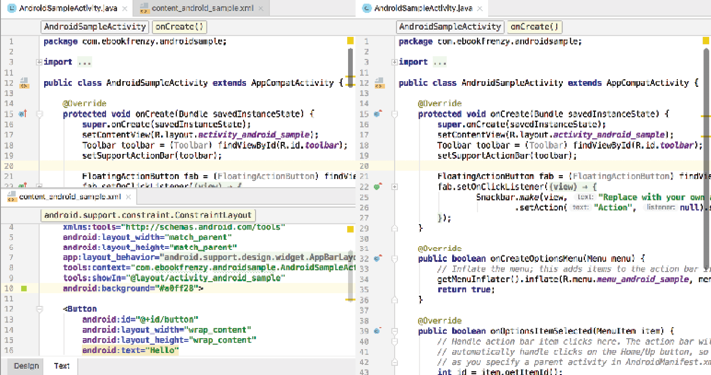Select the Text tab at bottom
Image resolution: width=711 pixels, height=375 pixels.
62,366
